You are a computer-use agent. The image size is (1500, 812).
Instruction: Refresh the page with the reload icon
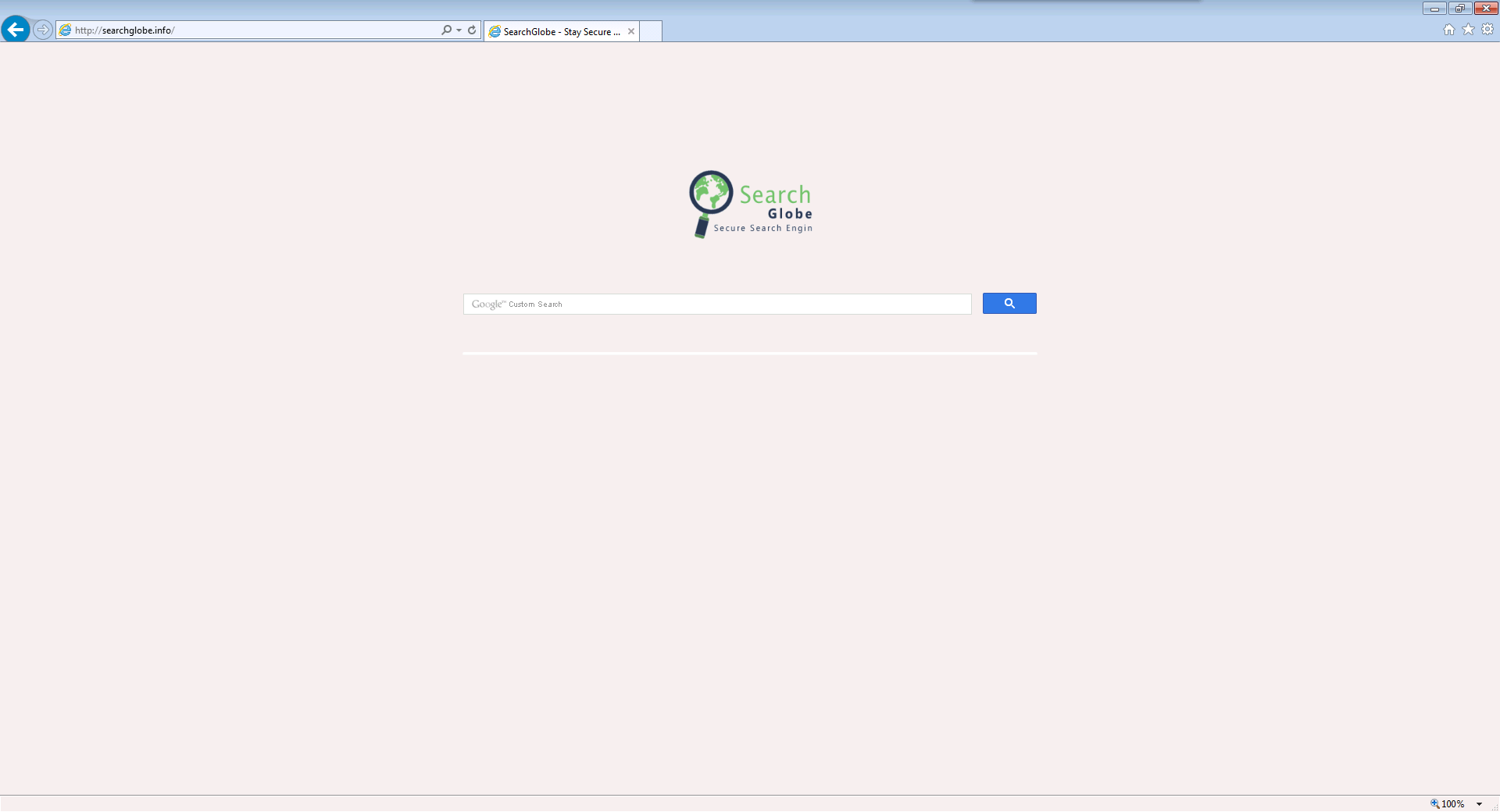[472, 30]
